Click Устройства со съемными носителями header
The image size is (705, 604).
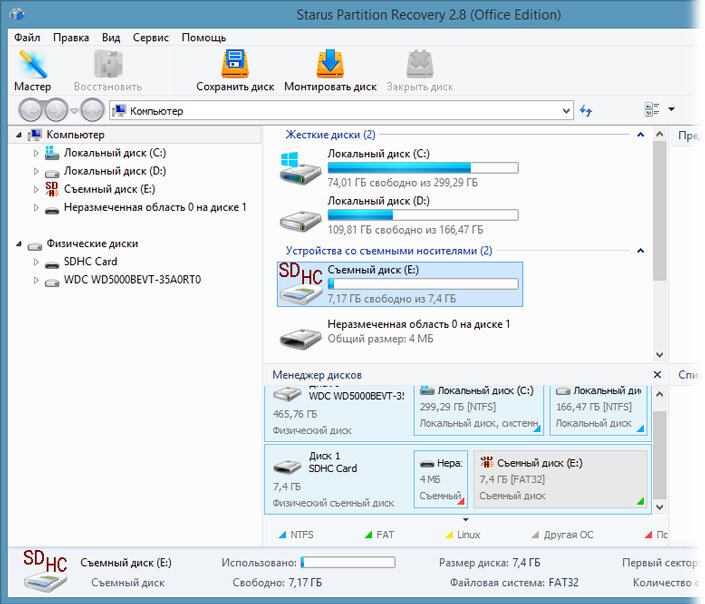tap(389, 251)
